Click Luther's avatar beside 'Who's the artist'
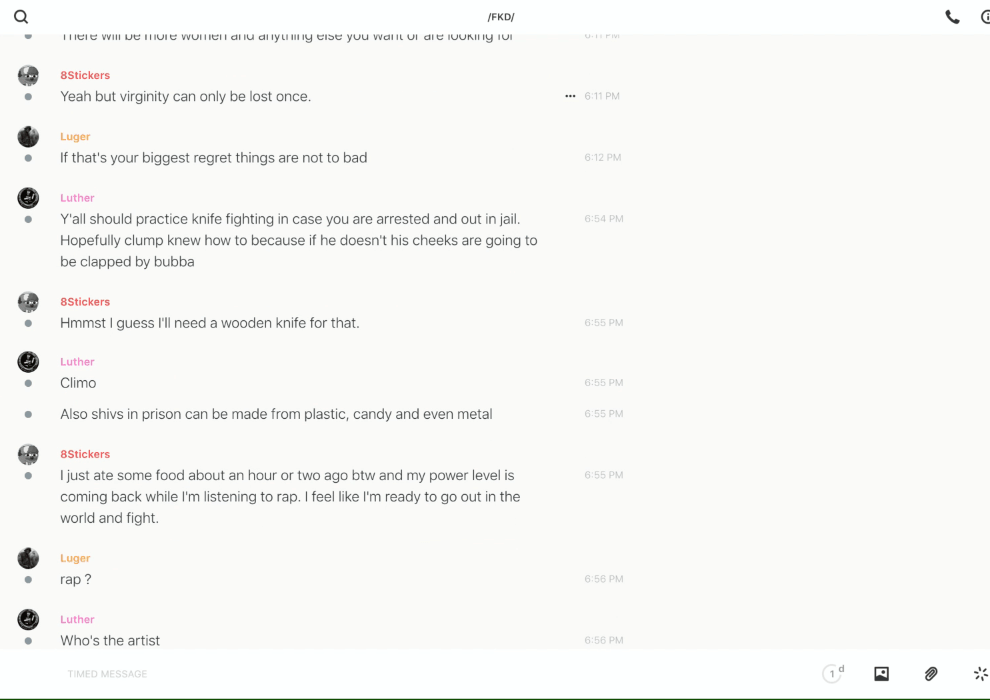This screenshot has height=700, width=990. click(x=28, y=620)
